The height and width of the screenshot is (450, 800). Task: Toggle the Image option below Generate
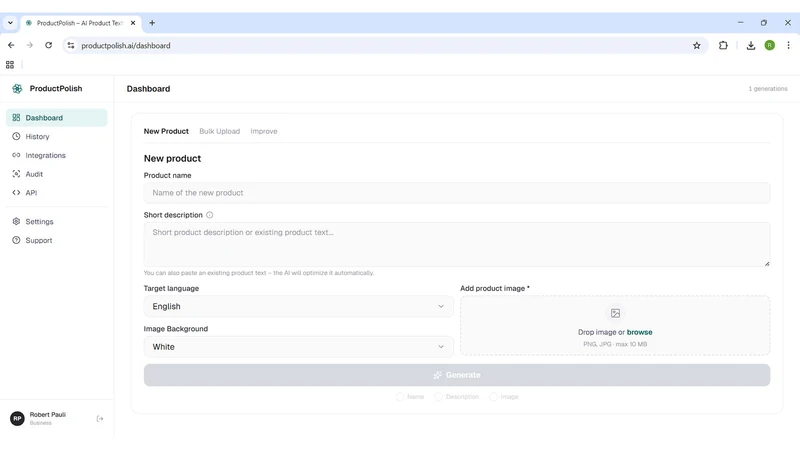tap(504, 396)
